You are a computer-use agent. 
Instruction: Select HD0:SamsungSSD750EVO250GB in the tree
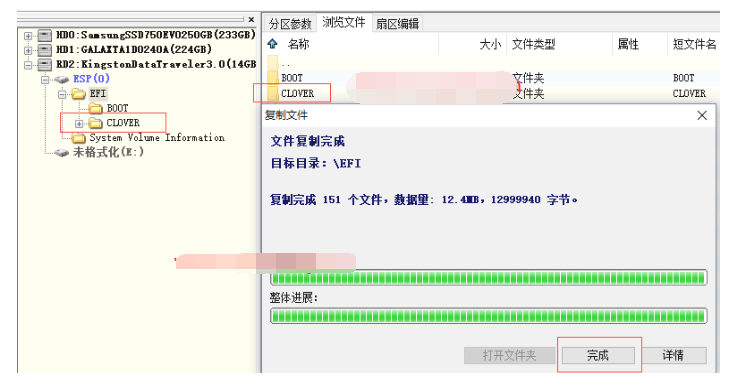156,35
